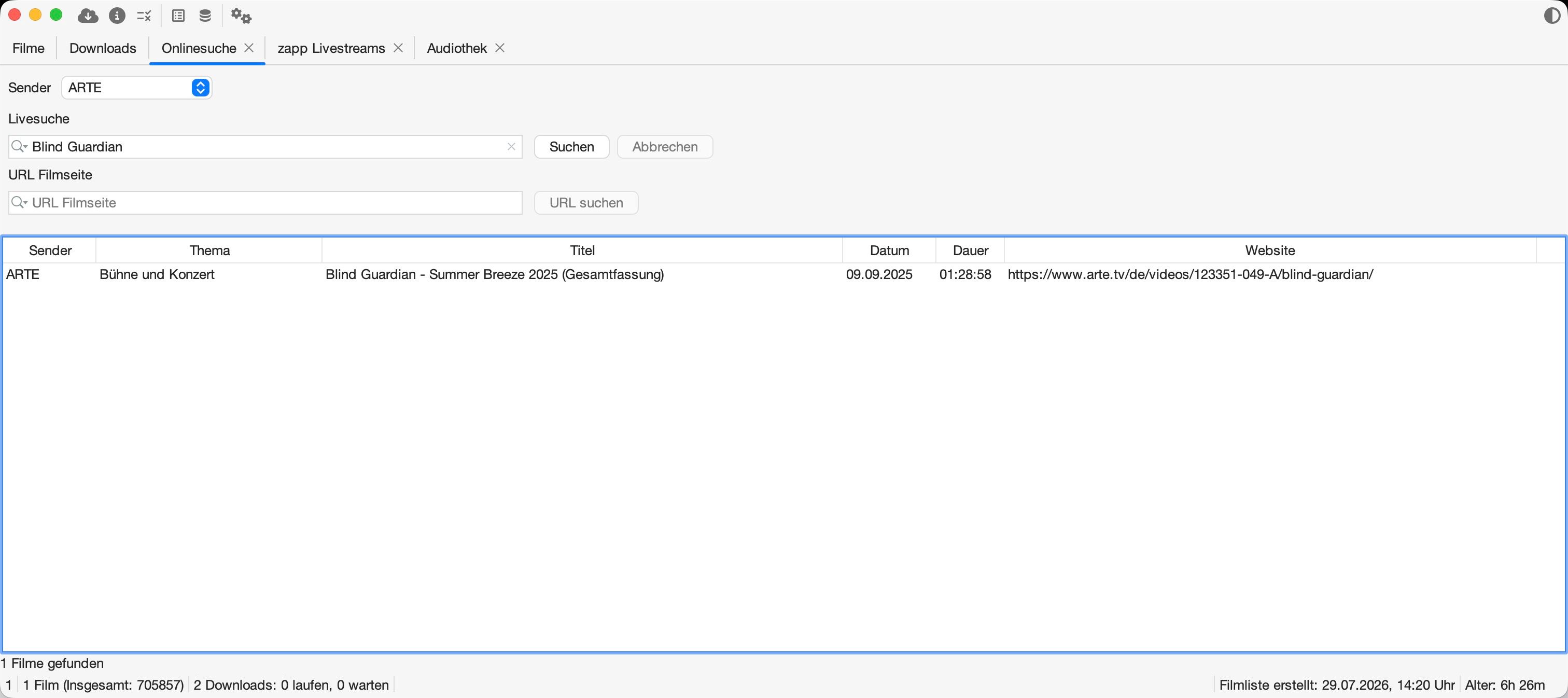The height and width of the screenshot is (698, 1568).
Task: Open settings gears icon
Action: [241, 16]
